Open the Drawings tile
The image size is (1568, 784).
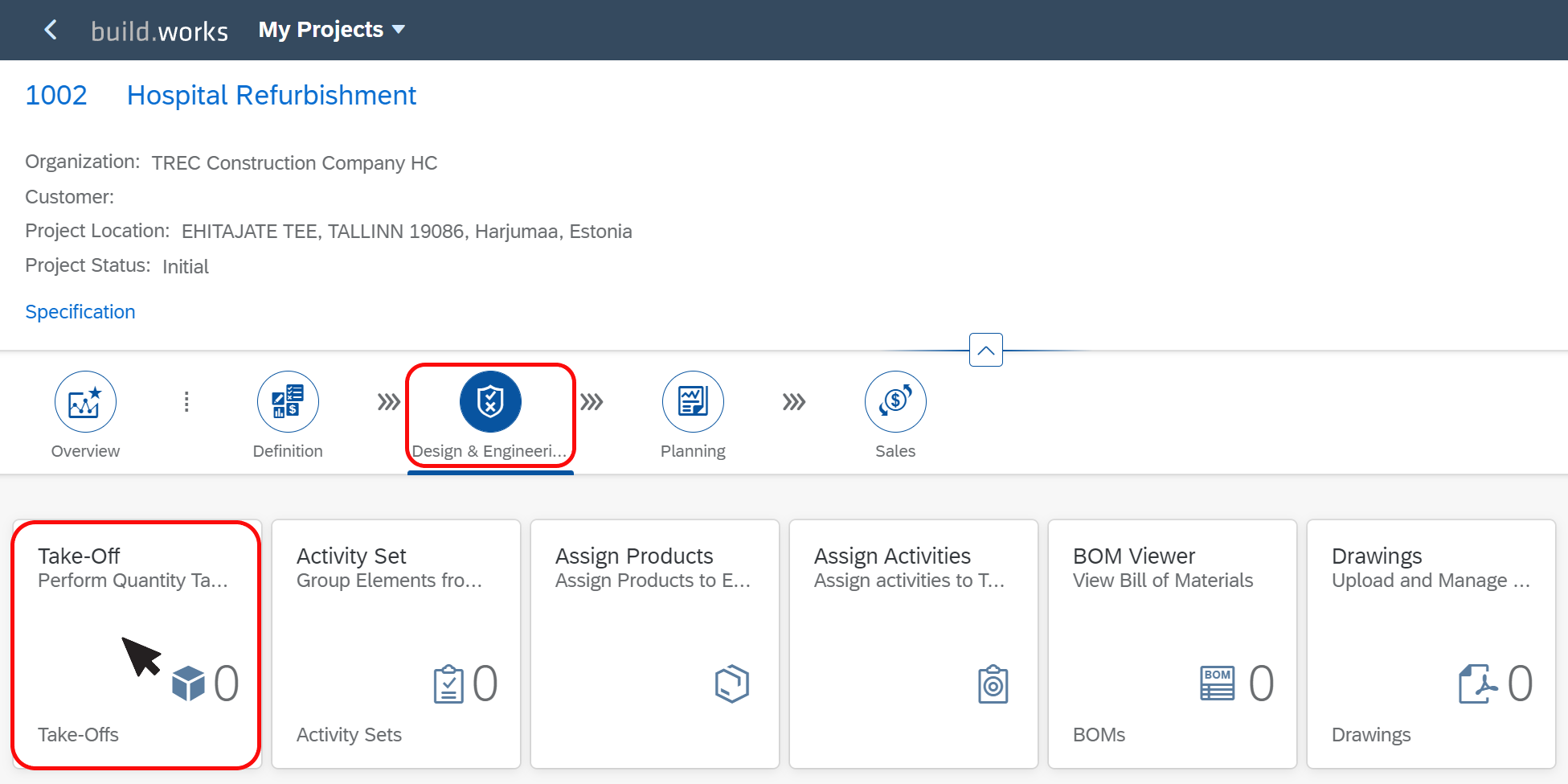click(x=1431, y=644)
